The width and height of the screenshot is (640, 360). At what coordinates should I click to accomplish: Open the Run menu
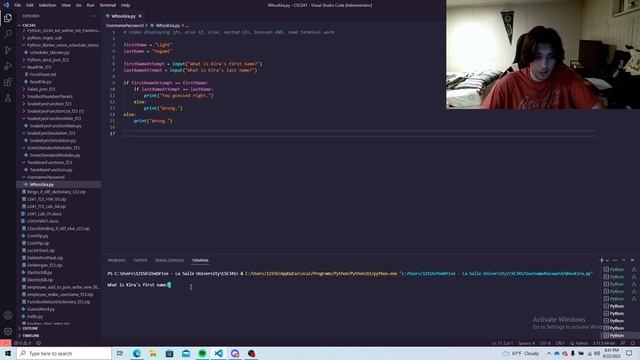coord(91,5)
